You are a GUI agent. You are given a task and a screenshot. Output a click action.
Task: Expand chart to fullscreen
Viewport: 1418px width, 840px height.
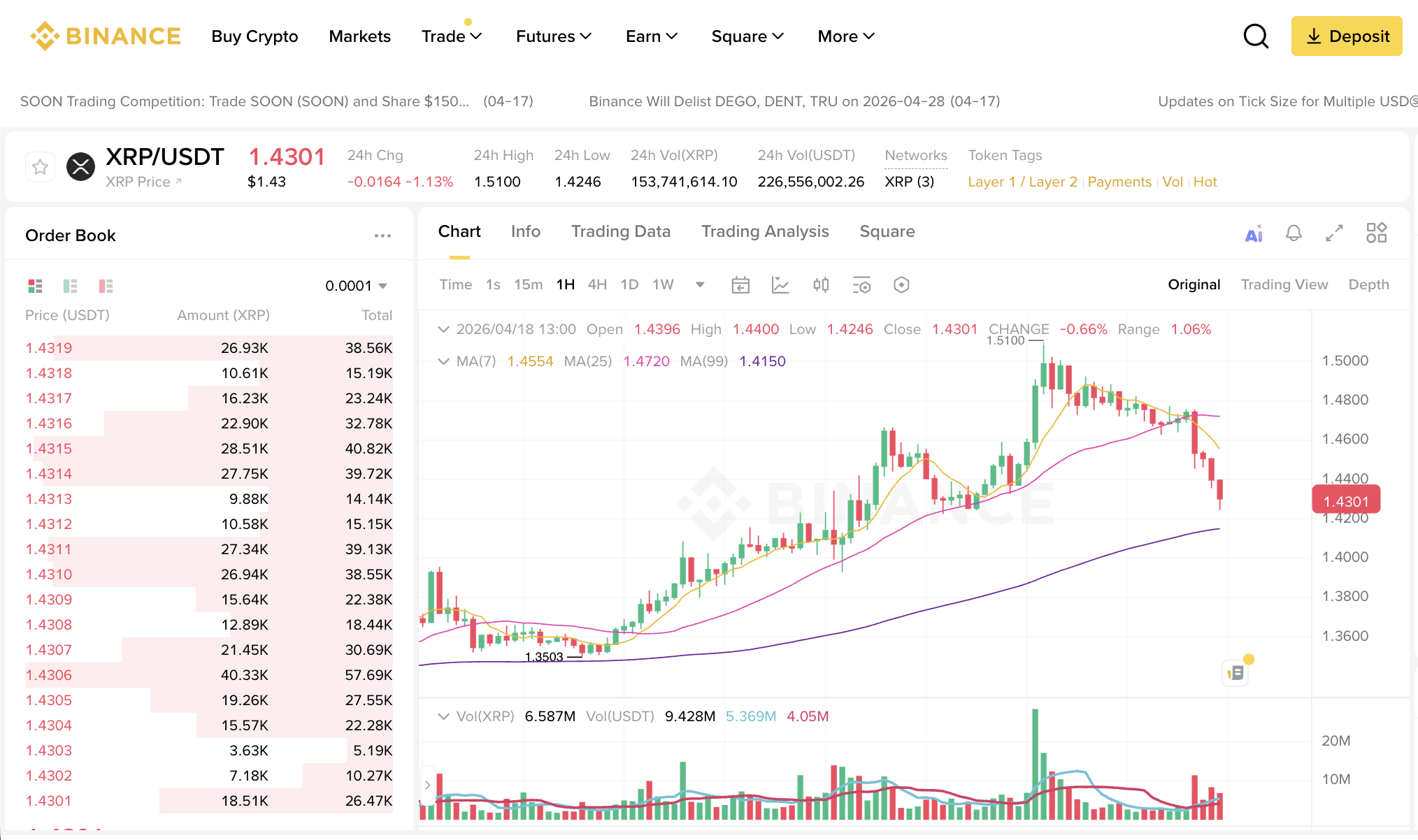[1334, 233]
